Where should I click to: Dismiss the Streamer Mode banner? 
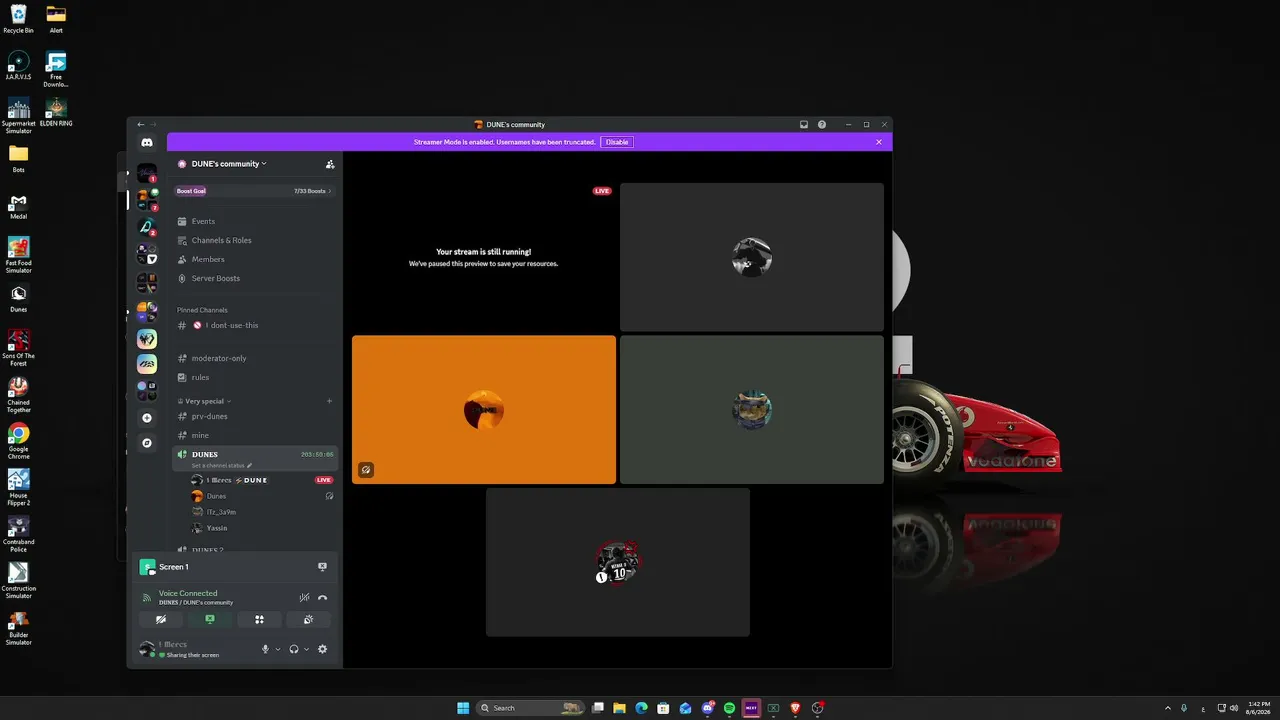pyautogui.click(x=879, y=142)
